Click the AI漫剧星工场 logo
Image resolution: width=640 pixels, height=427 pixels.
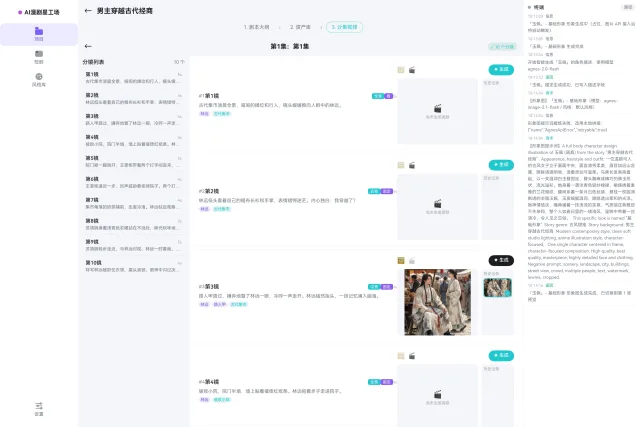[x=39, y=12]
